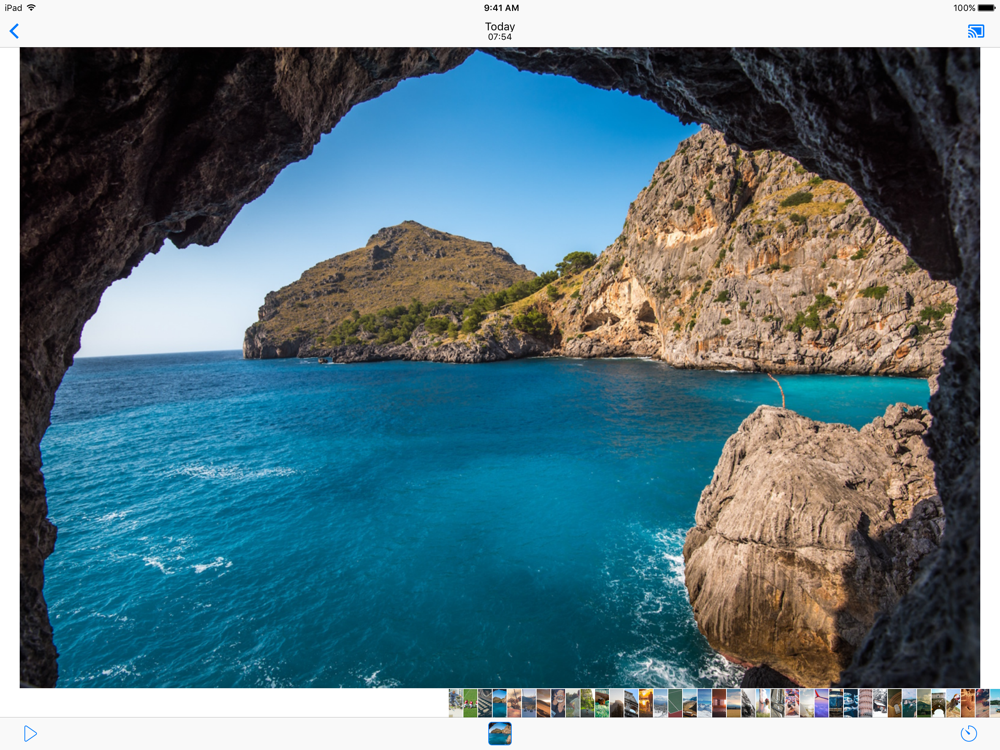Open the orange sunset thumbnail
The image size is (1000, 750).
pyautogui.click(x=646, y=703)
